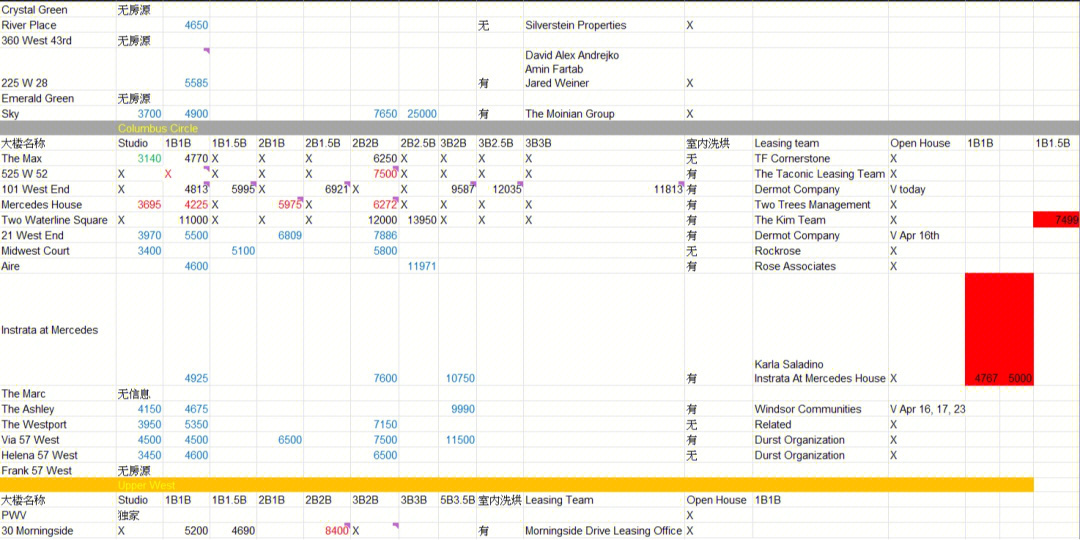Click the 'Open House' header in Columbus Circle section
This screenshot has height=540, width=1080.
(x=920, y=143)
